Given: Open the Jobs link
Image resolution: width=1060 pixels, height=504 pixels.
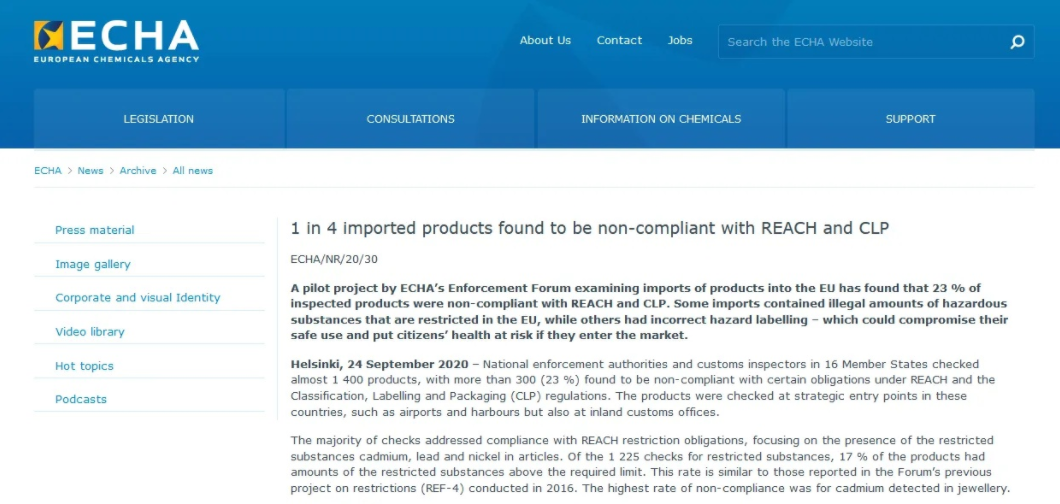Looking at the screenshot, I should [680, 41].
